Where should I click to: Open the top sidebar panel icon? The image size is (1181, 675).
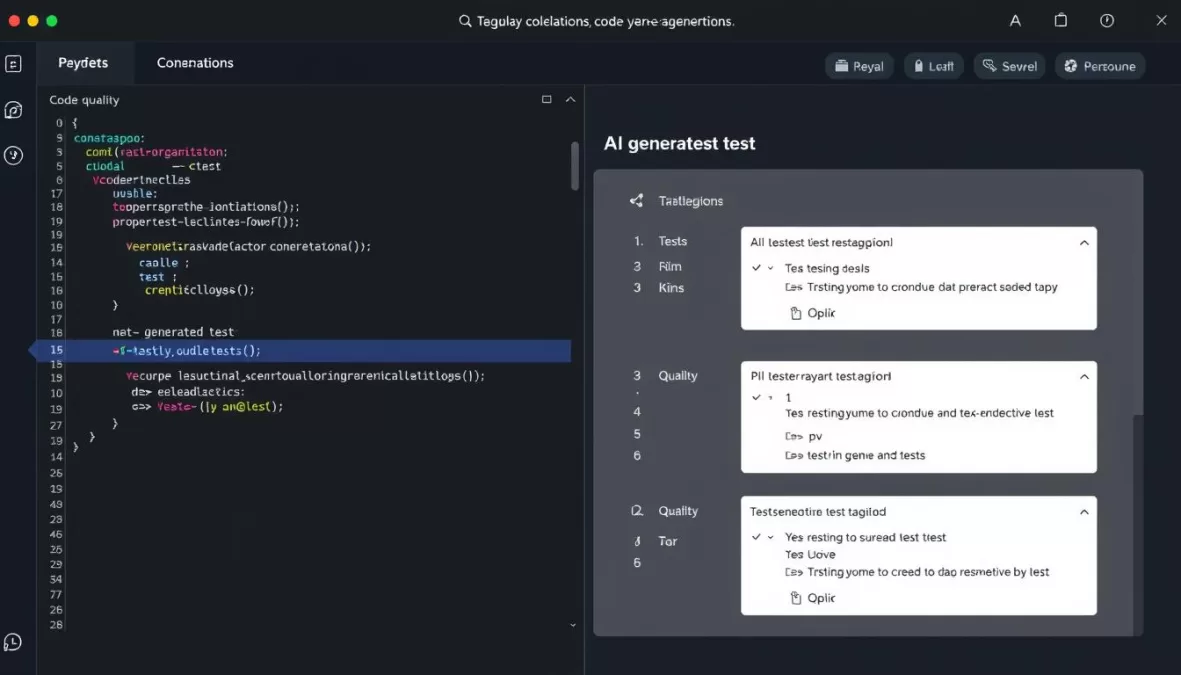13,62
